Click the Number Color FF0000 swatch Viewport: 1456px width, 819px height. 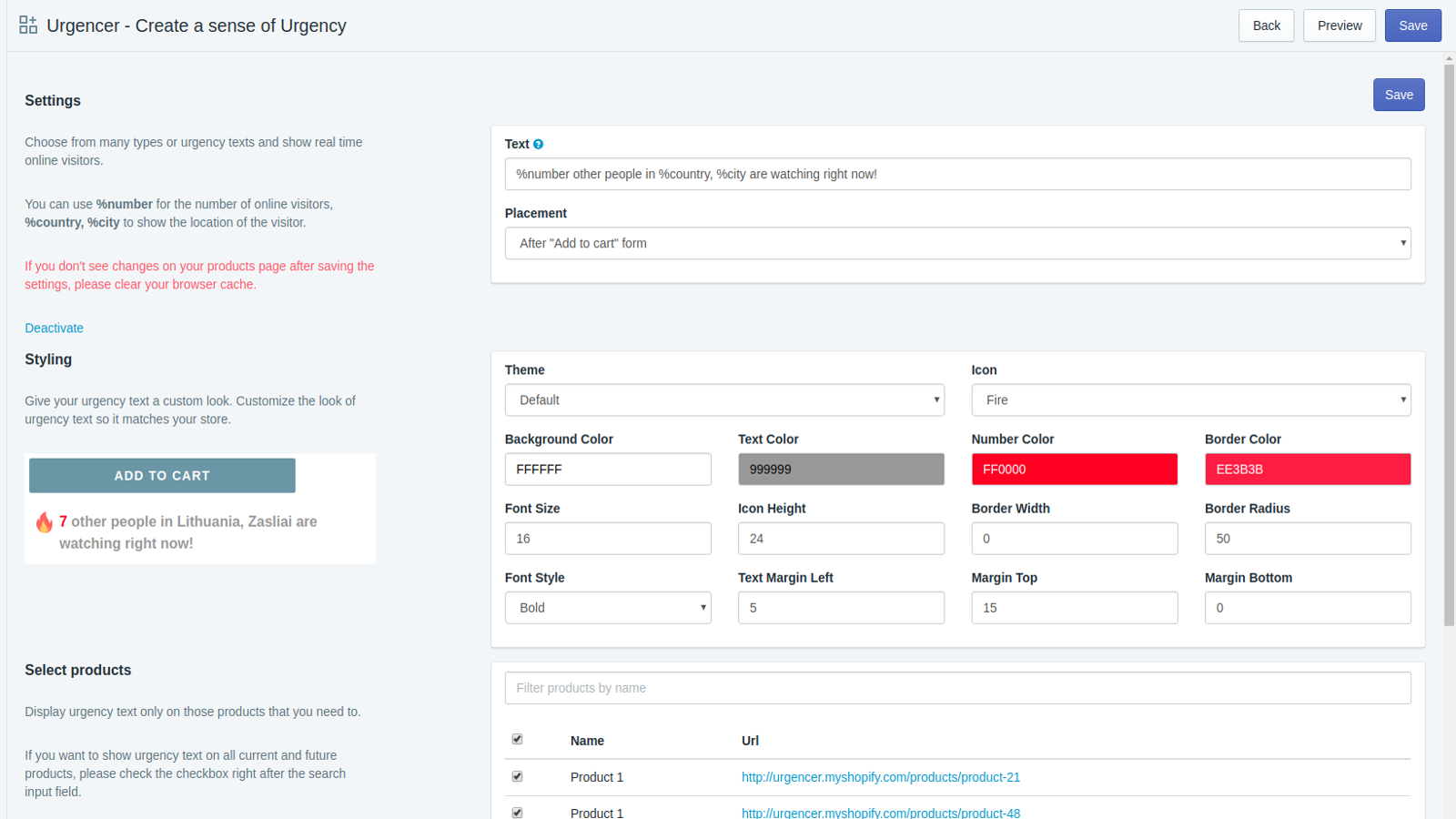click(x=1074, y=470)
